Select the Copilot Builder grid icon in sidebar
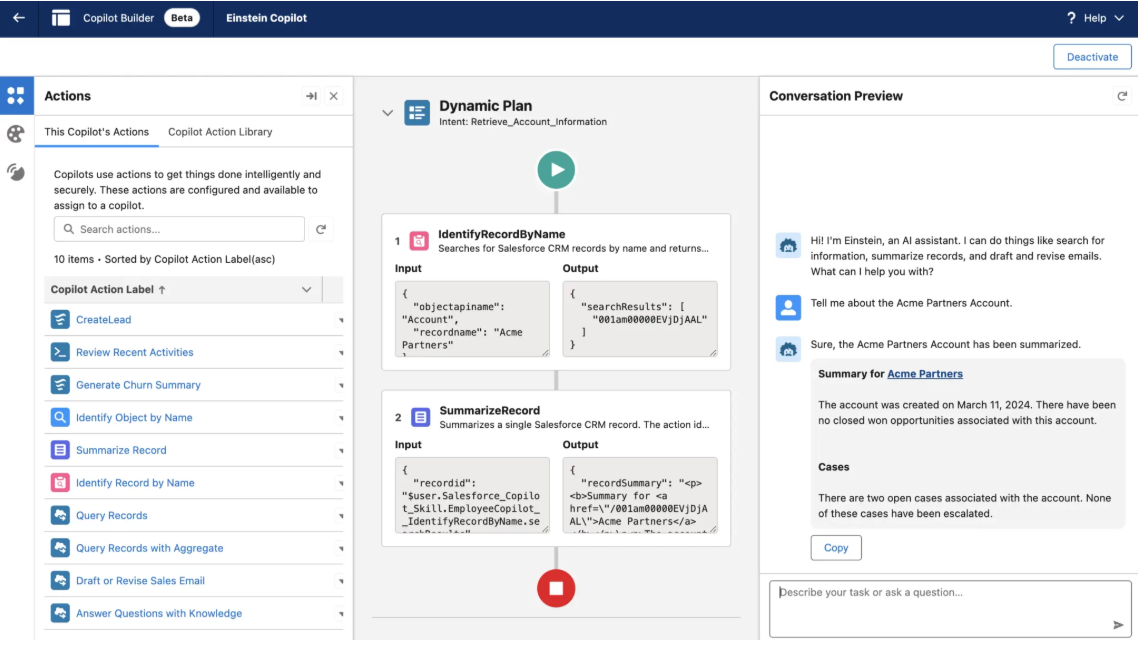1138x667 pixels. tap(15, 95)
